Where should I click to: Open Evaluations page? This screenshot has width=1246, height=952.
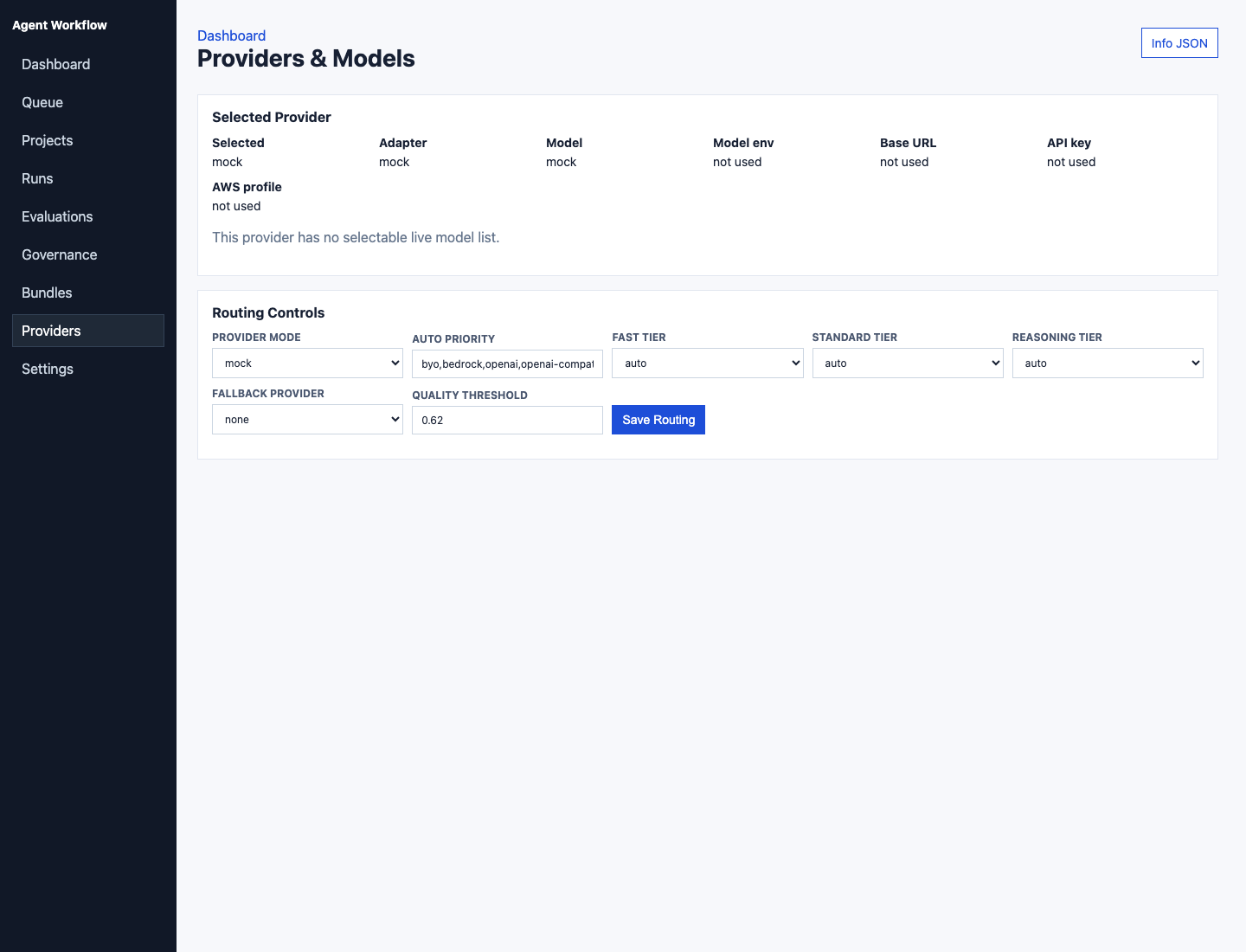tap(87, 216)
